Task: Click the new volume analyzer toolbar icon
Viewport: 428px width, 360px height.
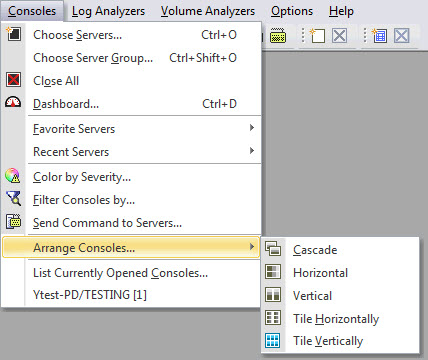Action: pos(379,35)
